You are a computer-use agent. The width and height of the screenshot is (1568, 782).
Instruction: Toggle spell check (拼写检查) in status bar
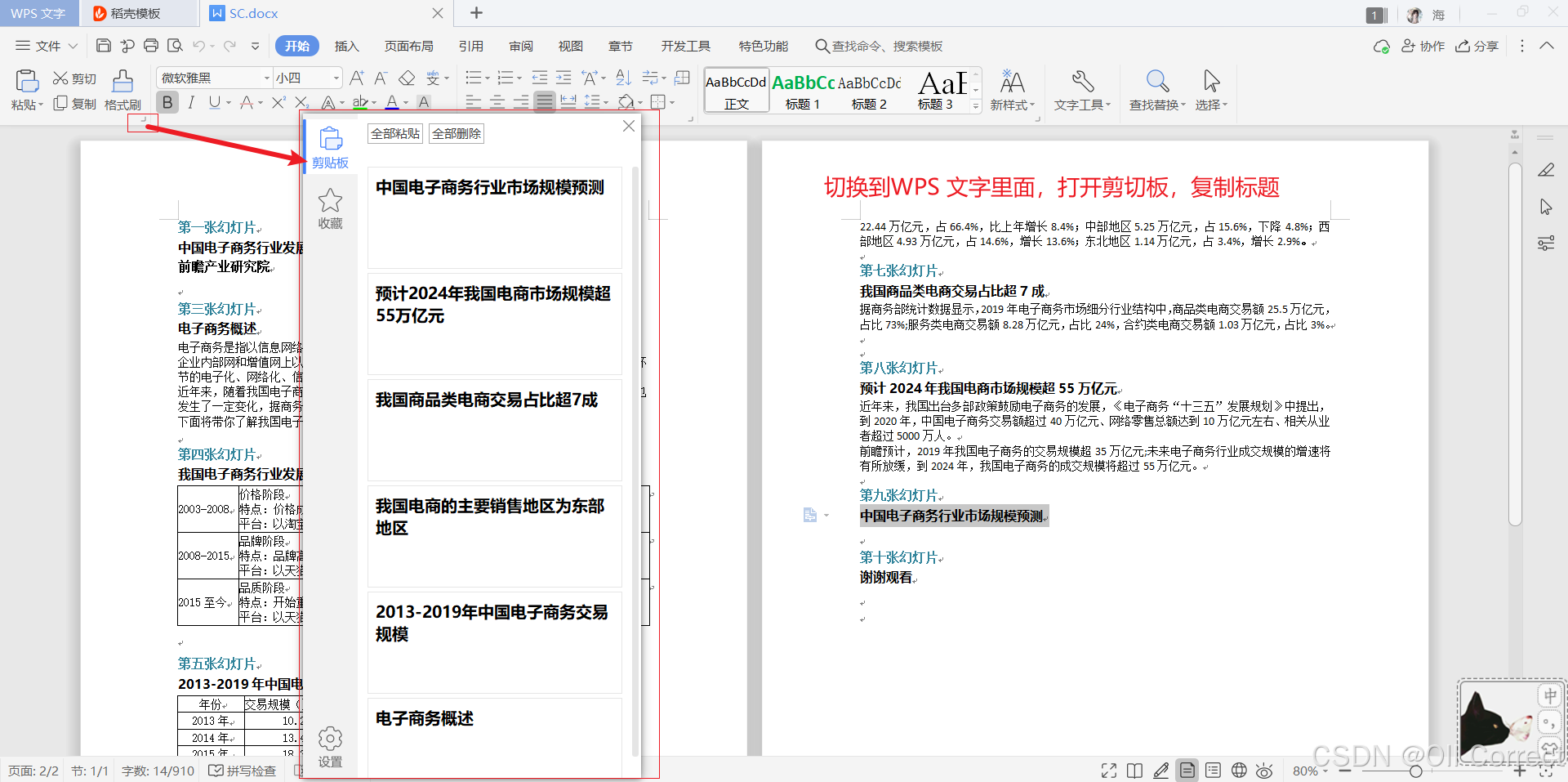pos(243,771)
